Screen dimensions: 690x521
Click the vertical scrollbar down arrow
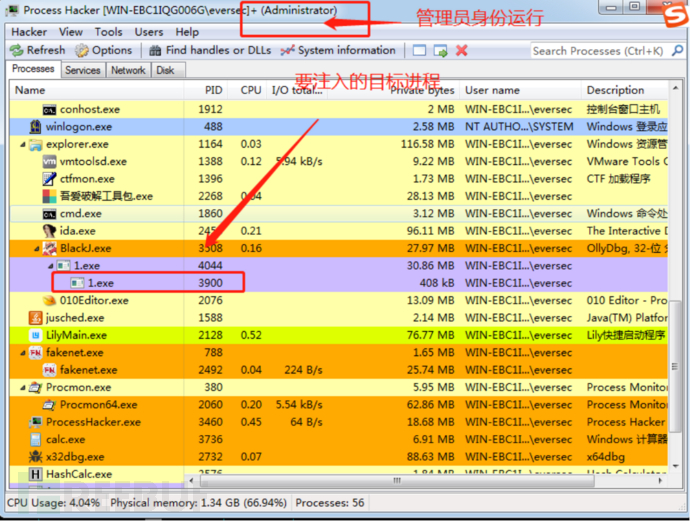(675, 466)
